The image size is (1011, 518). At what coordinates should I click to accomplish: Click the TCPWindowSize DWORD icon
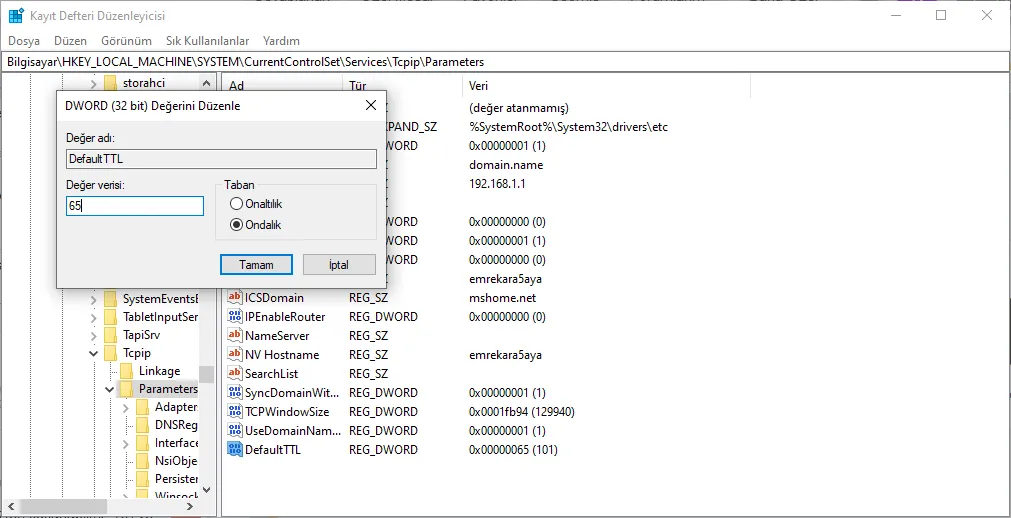pyautogui.click(x=235, y=411)
